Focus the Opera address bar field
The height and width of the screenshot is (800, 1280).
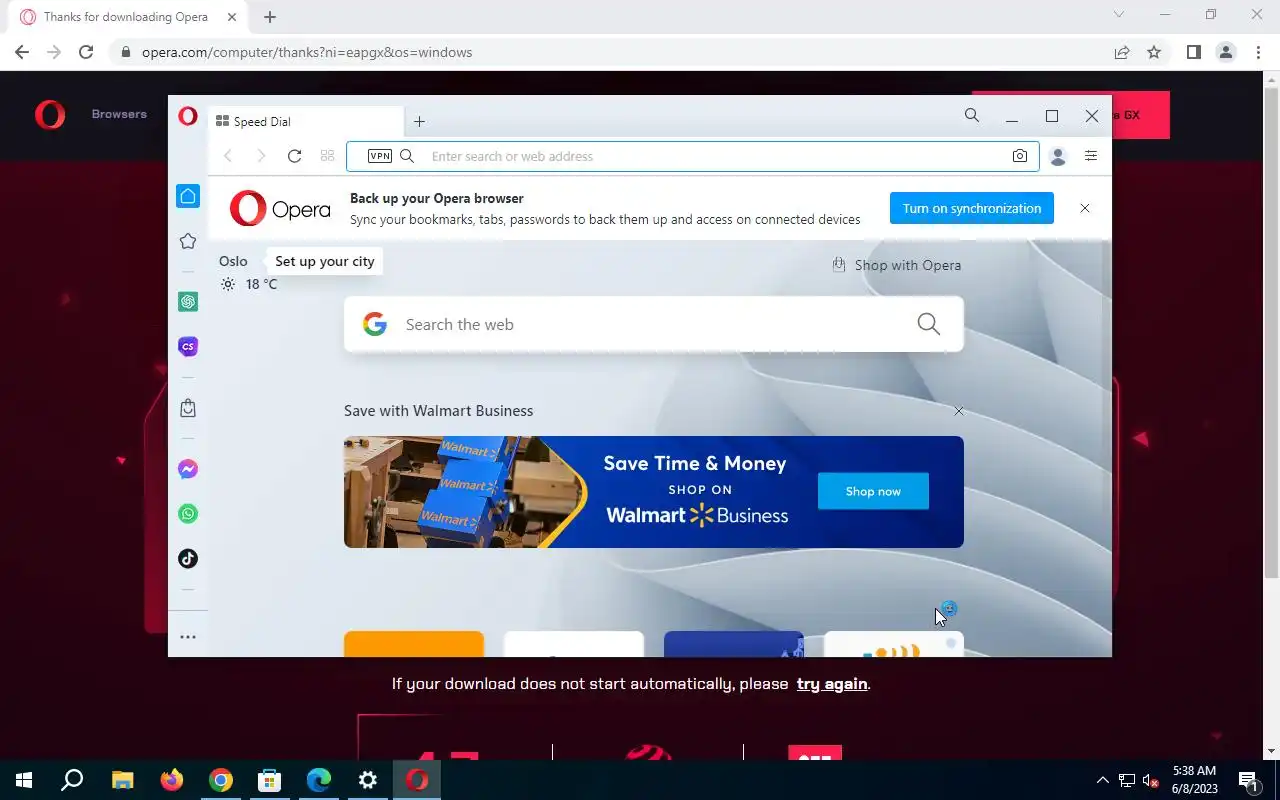(x=693, y=156)
